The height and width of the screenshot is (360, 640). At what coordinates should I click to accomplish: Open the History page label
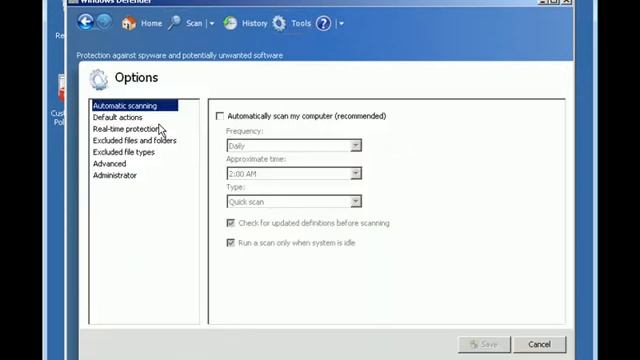254,24
